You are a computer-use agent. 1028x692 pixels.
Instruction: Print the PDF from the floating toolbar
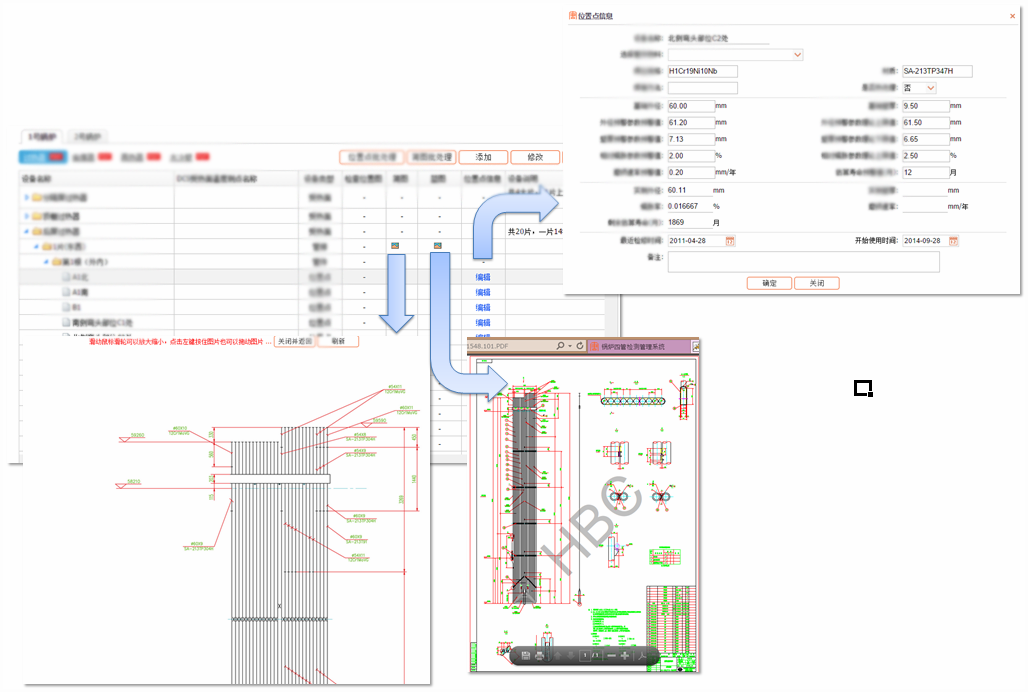click(x=540, y=655)
